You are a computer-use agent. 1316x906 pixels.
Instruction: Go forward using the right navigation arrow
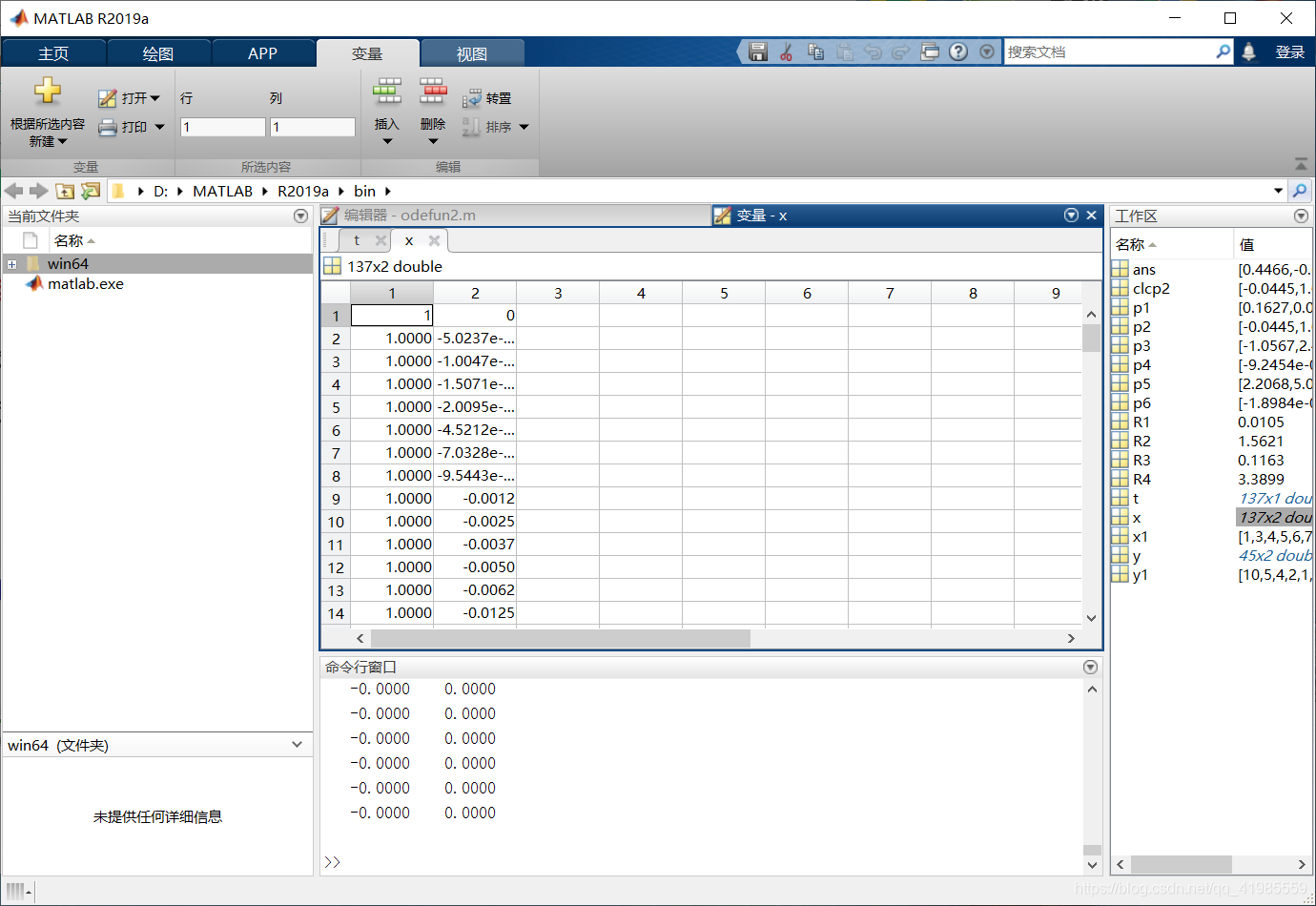[38, 192]
